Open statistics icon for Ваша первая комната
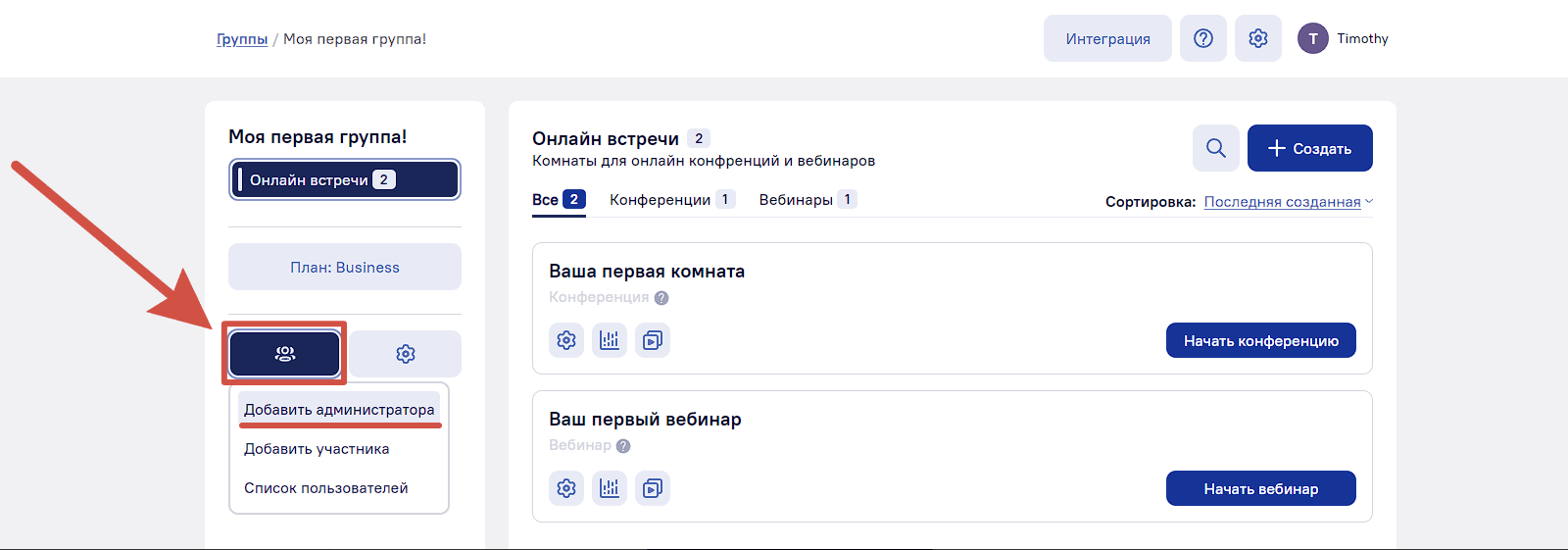Screen dimensions: 1568x550 (610, 340)
